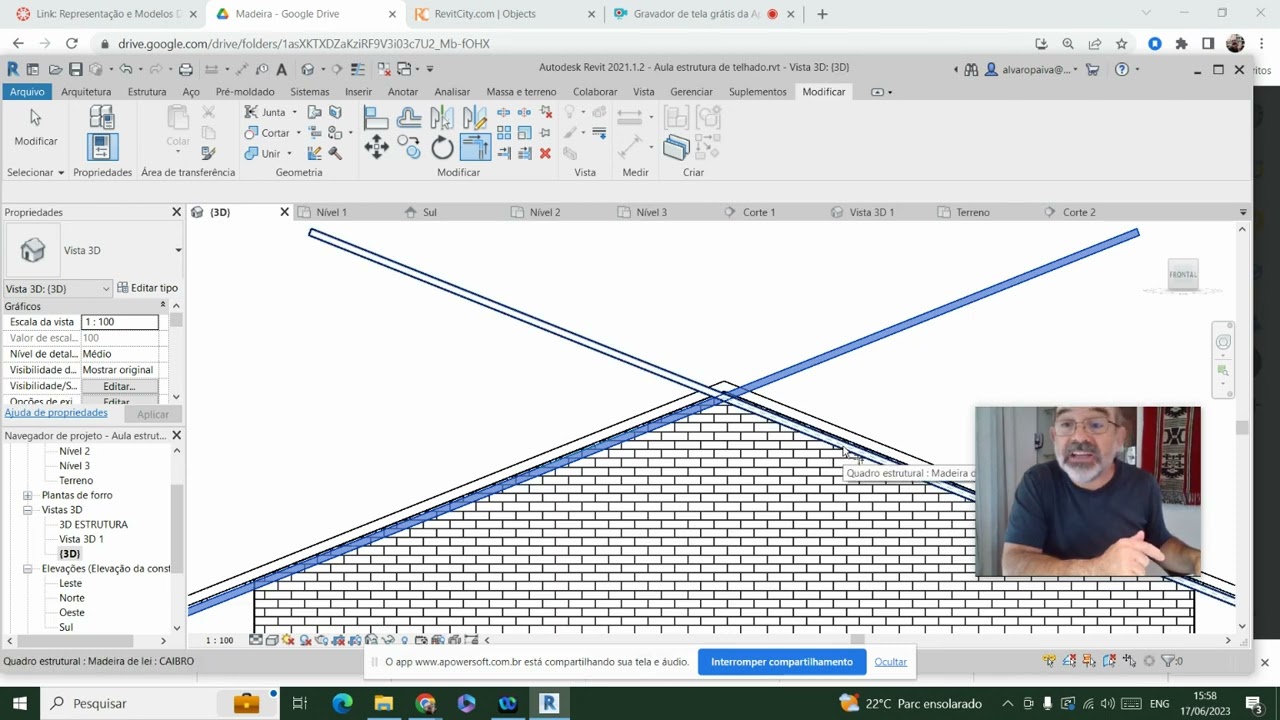
Task: Open Revit help question mark icon
Action: tap(1122, 69)
